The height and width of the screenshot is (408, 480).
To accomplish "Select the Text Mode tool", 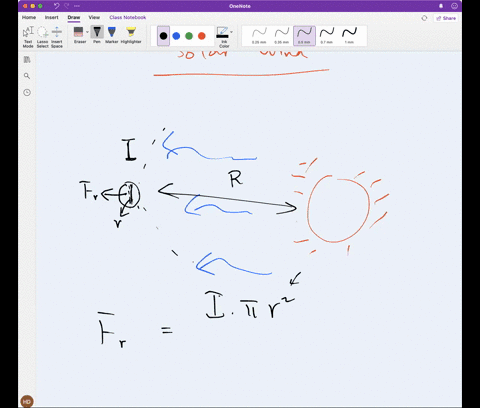I will (x=28, y=36).
